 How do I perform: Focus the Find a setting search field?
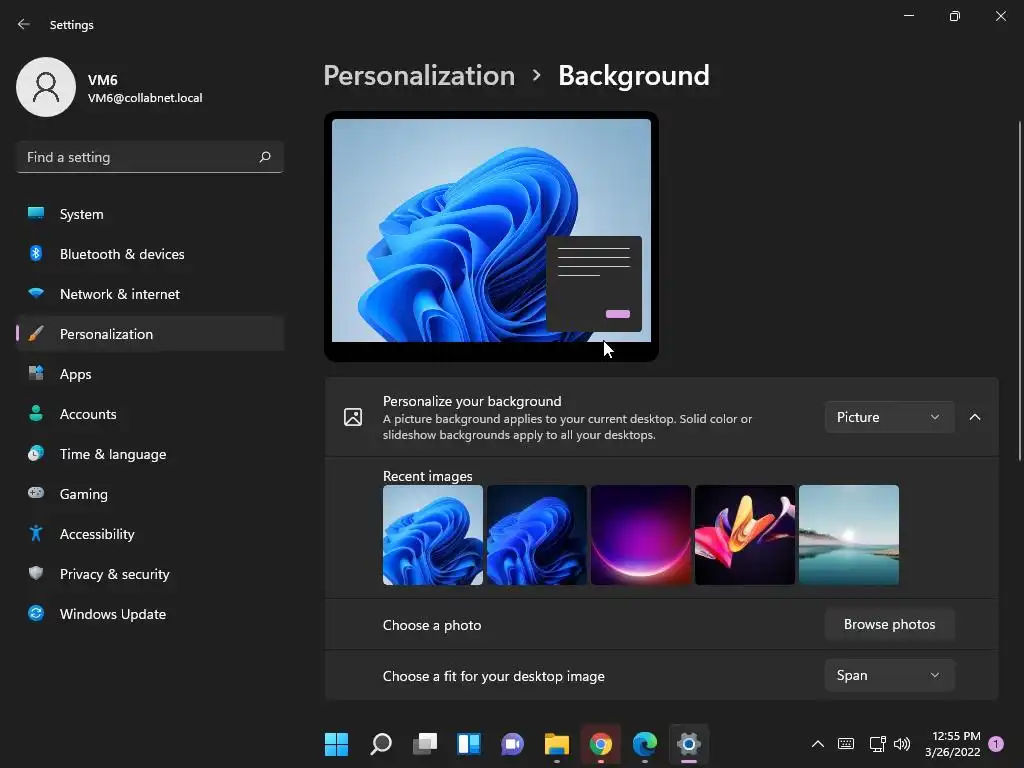coord(150,157)
